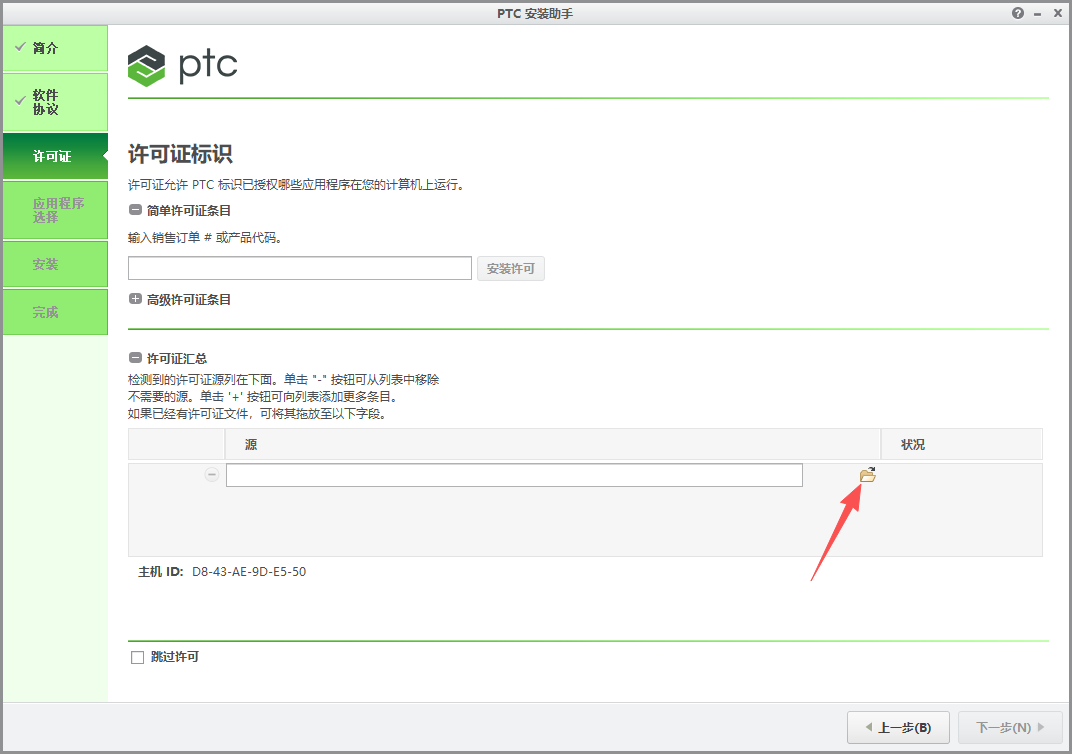Select the 完成 step in the sidebar
Screen dimensions: 1072x754
[x=55, y=311]
